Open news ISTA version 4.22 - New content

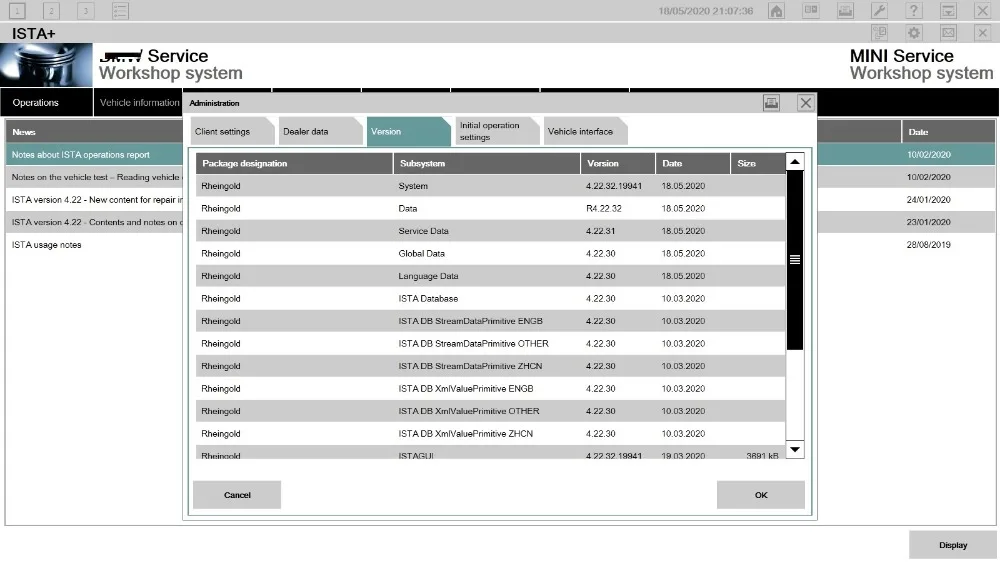(x=97, y=200)
